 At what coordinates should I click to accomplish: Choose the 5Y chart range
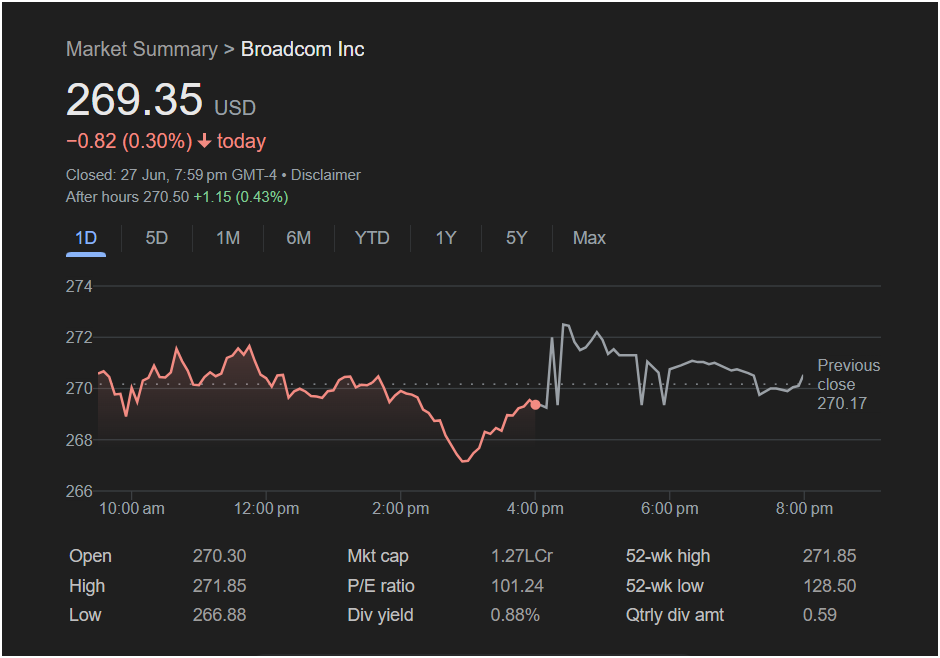tap(516, 238)
